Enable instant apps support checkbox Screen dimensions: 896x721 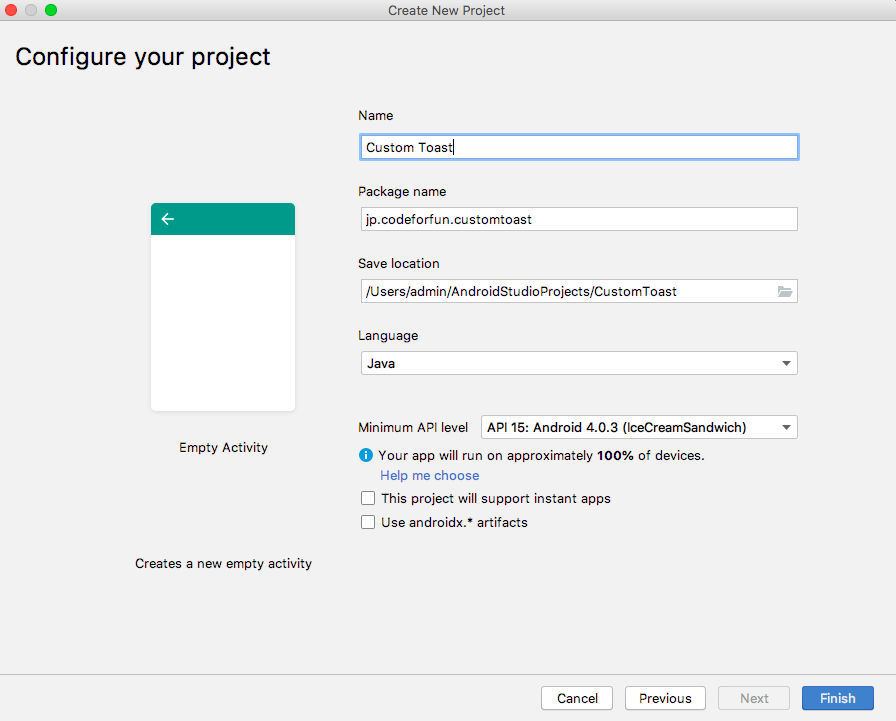[368, 498]
